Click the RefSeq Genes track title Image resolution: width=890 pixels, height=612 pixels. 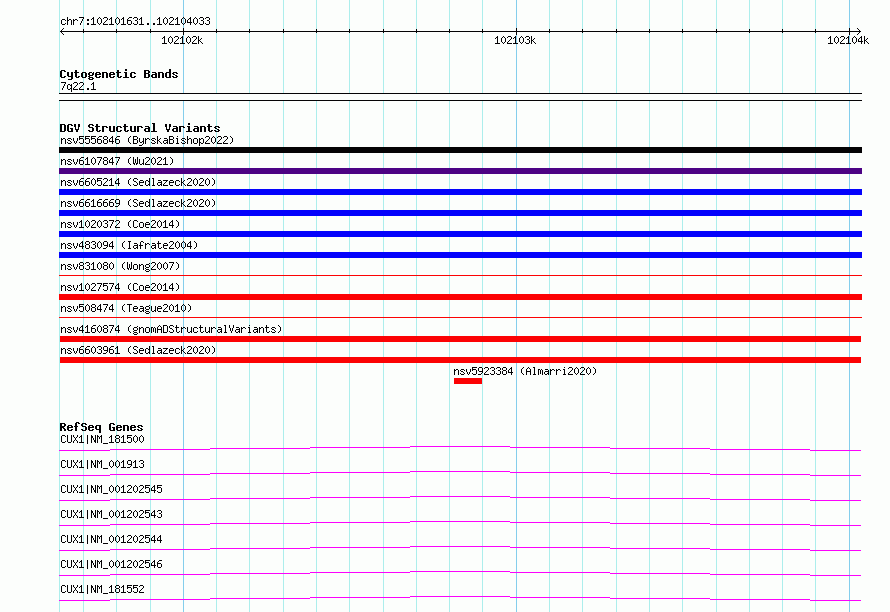tap(101, 427)
